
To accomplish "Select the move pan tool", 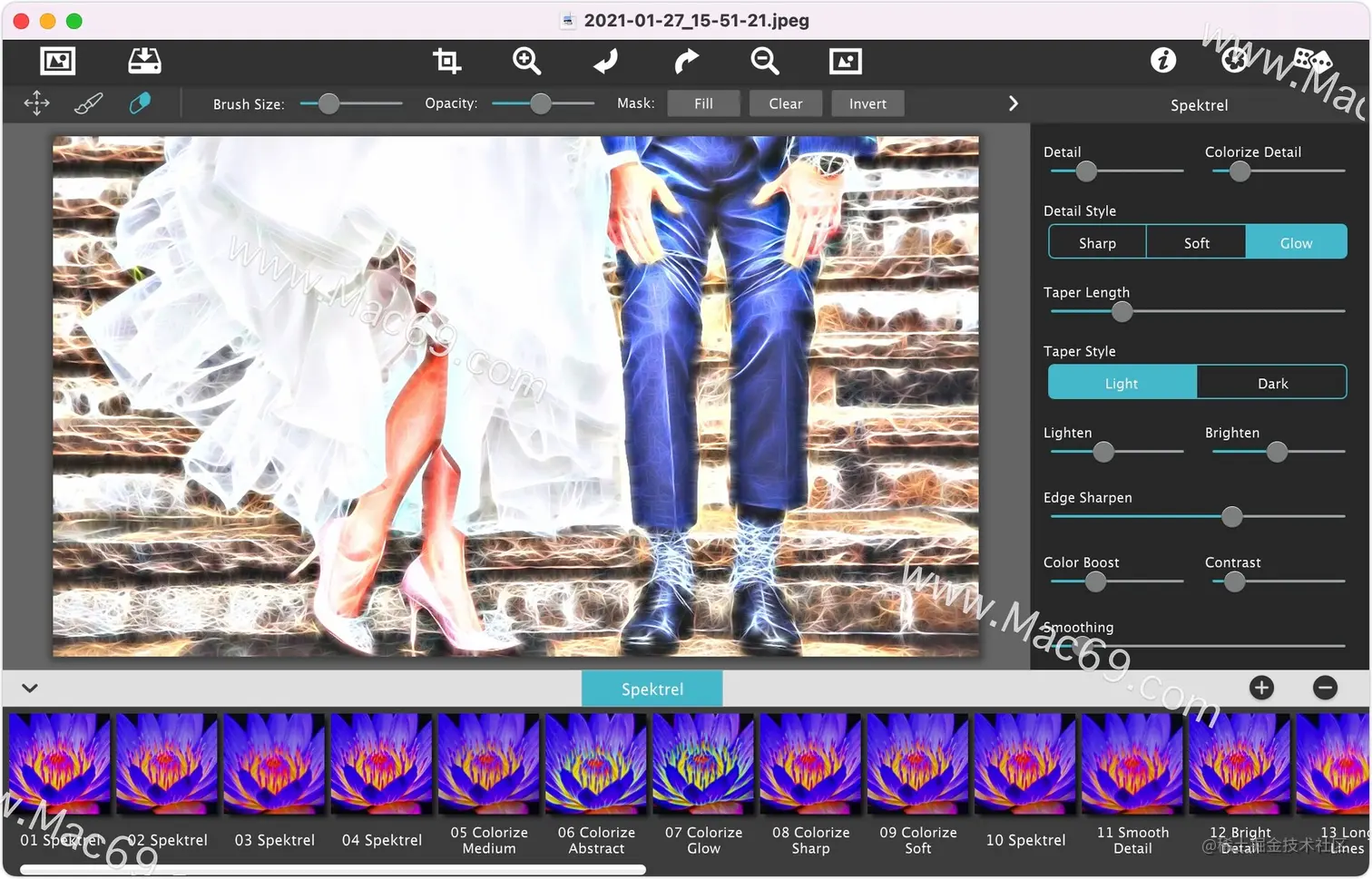I will [36, 103].
